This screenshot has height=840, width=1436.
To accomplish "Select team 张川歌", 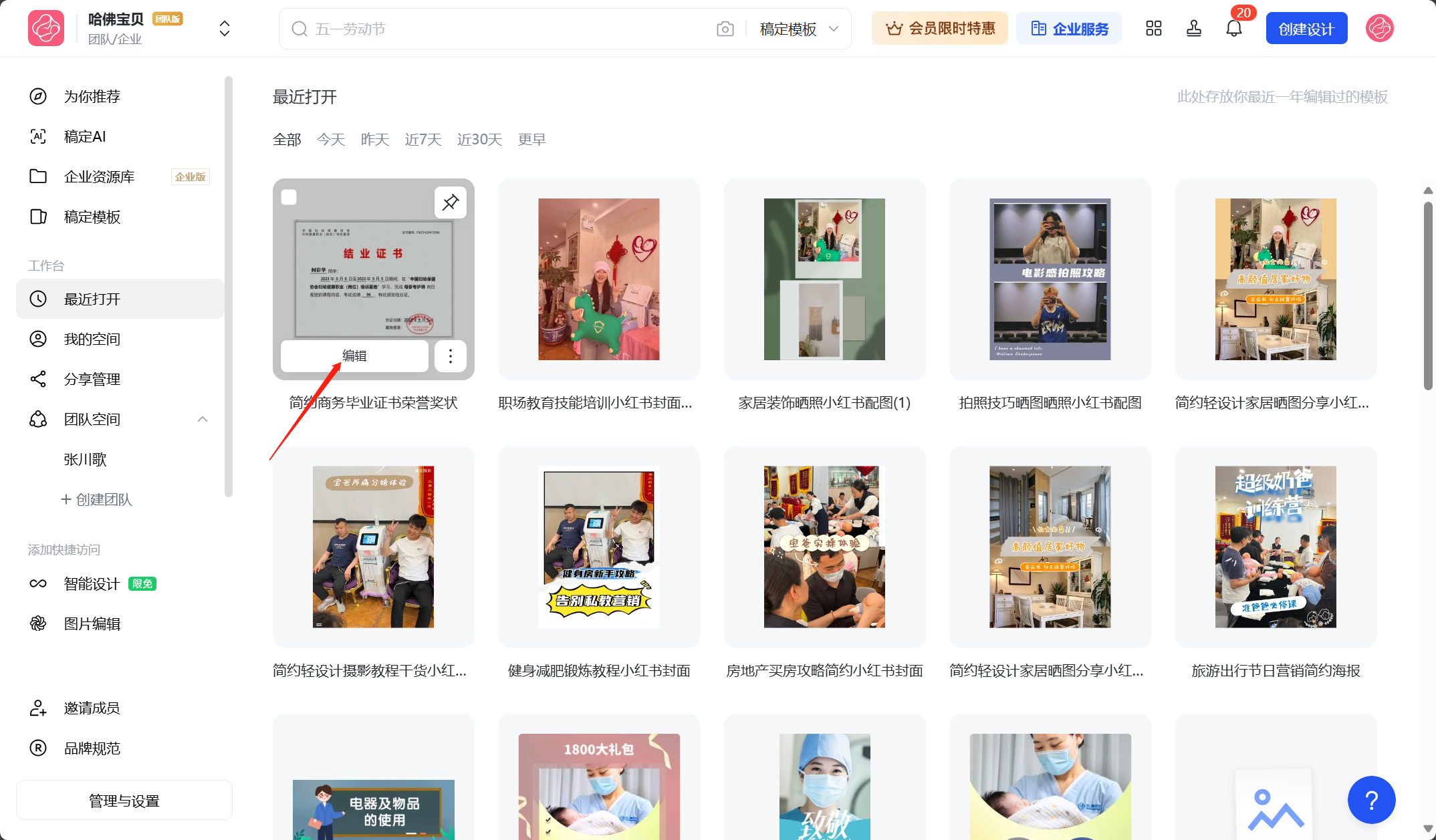I will click(x=85, y=459).
